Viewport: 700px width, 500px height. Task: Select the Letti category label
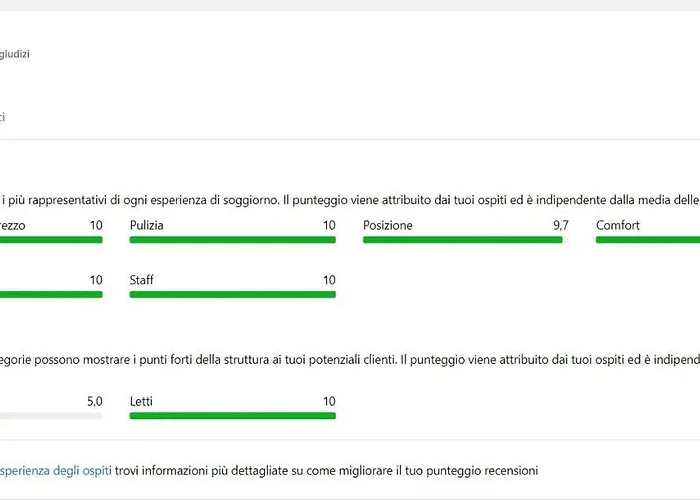[x=141, y=401]
